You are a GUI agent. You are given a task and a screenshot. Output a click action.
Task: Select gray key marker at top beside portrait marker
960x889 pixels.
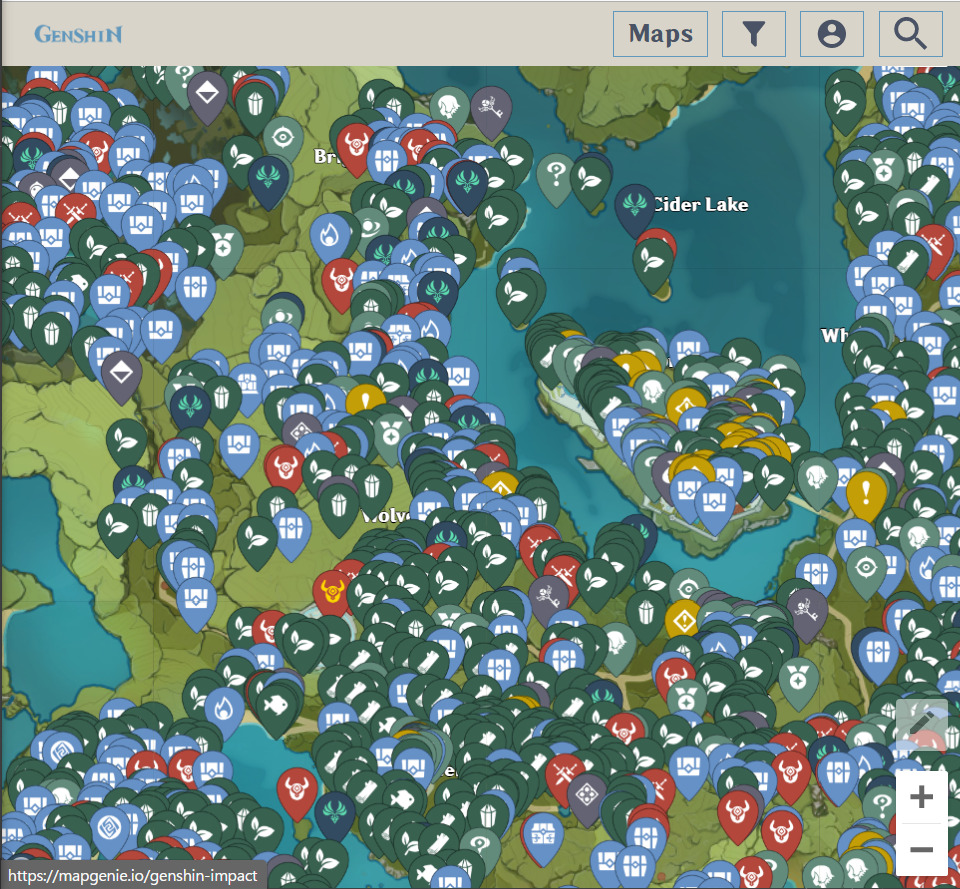[x=491, y=111]
